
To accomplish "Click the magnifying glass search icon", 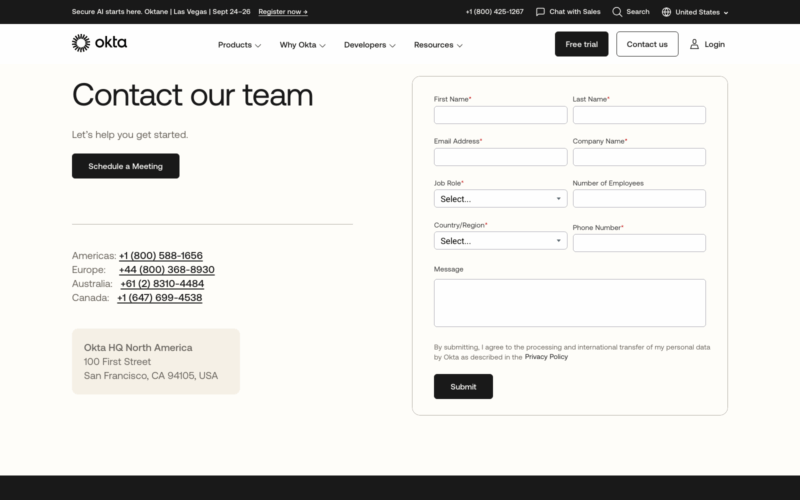I will [x=617, y=12].
